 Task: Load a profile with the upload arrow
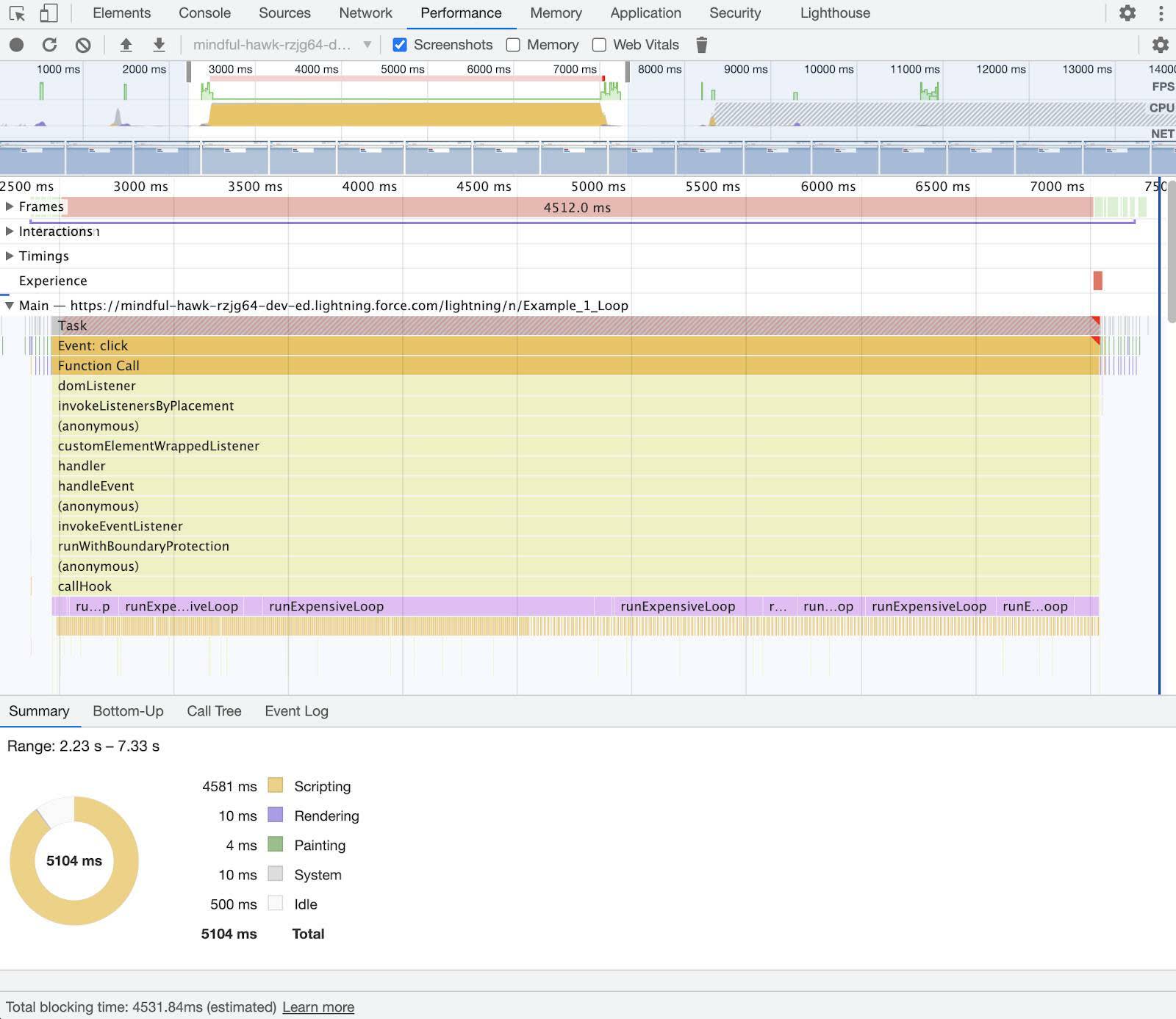[x=126, y=45]
